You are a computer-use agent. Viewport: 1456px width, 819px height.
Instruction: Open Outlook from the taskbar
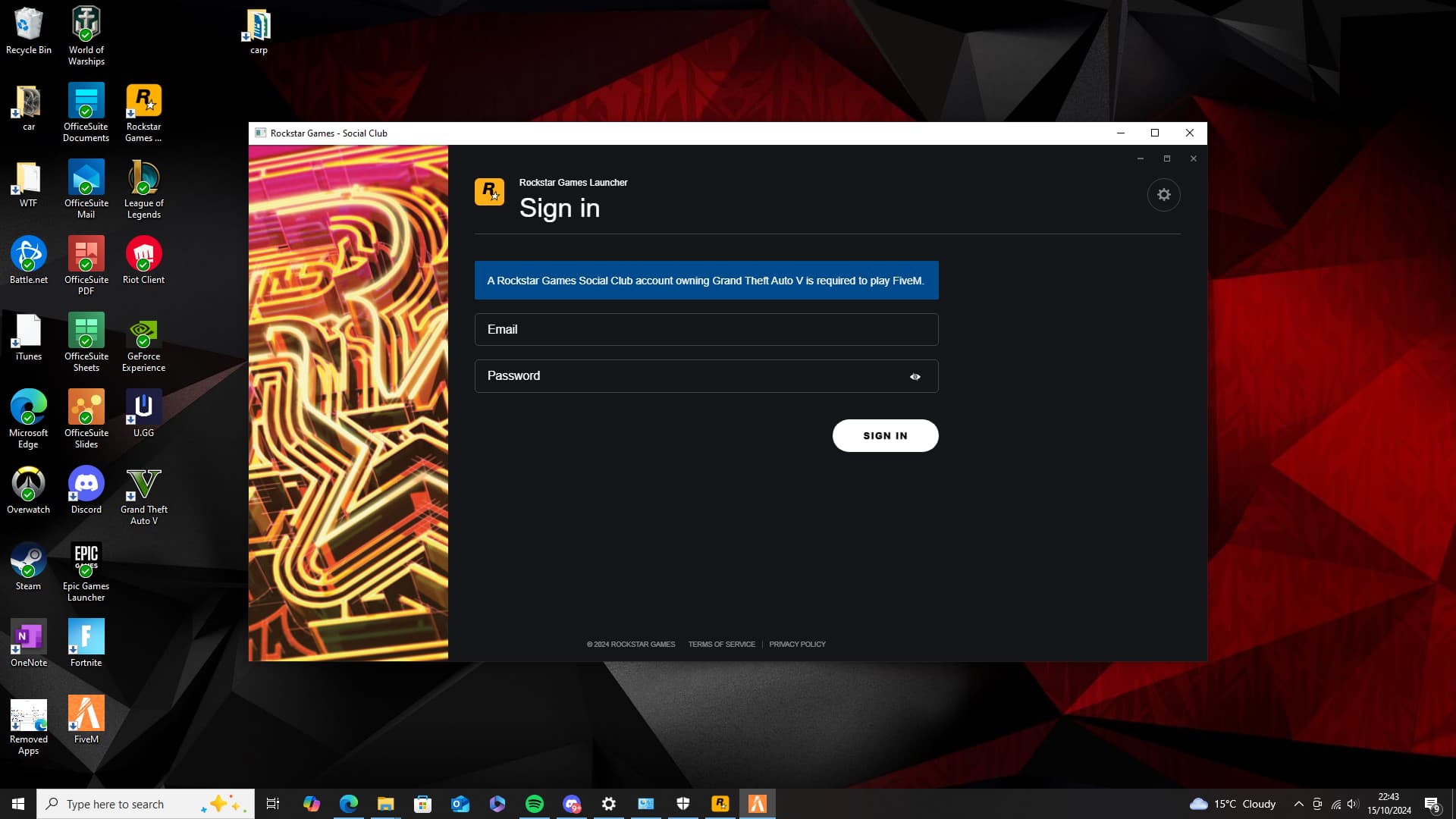pos(460,804)
